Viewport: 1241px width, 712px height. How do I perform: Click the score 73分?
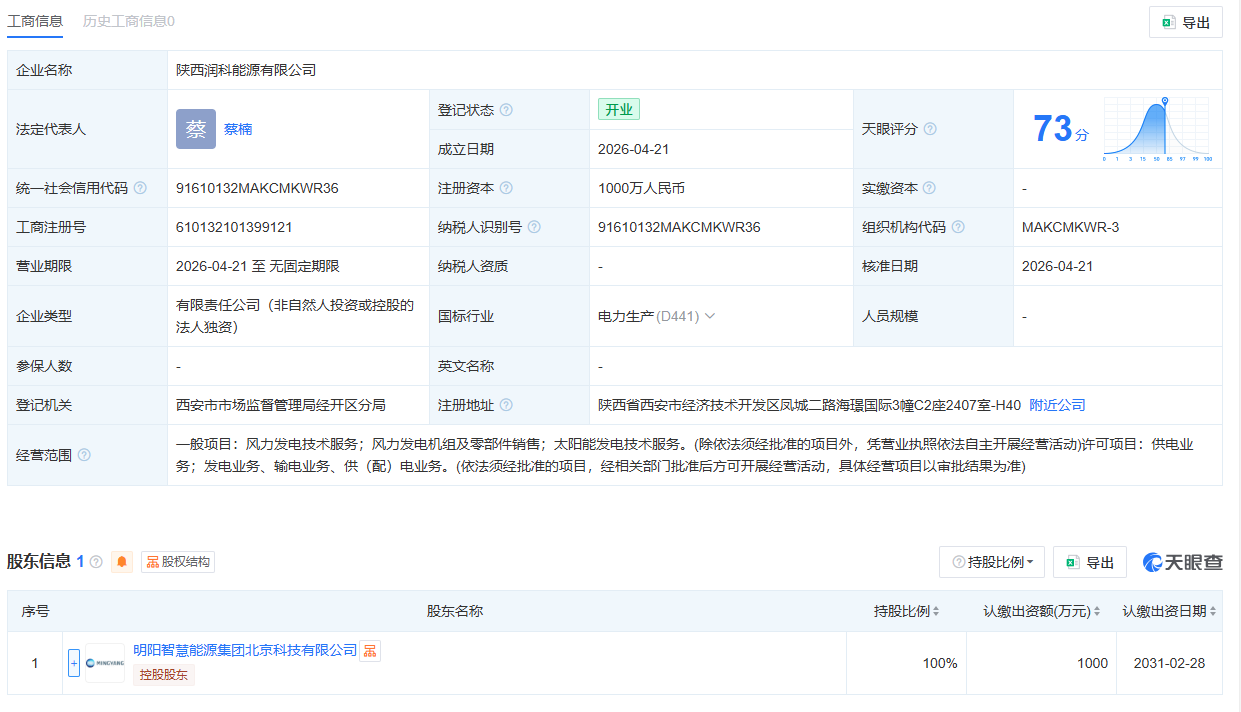(1061, 129)
